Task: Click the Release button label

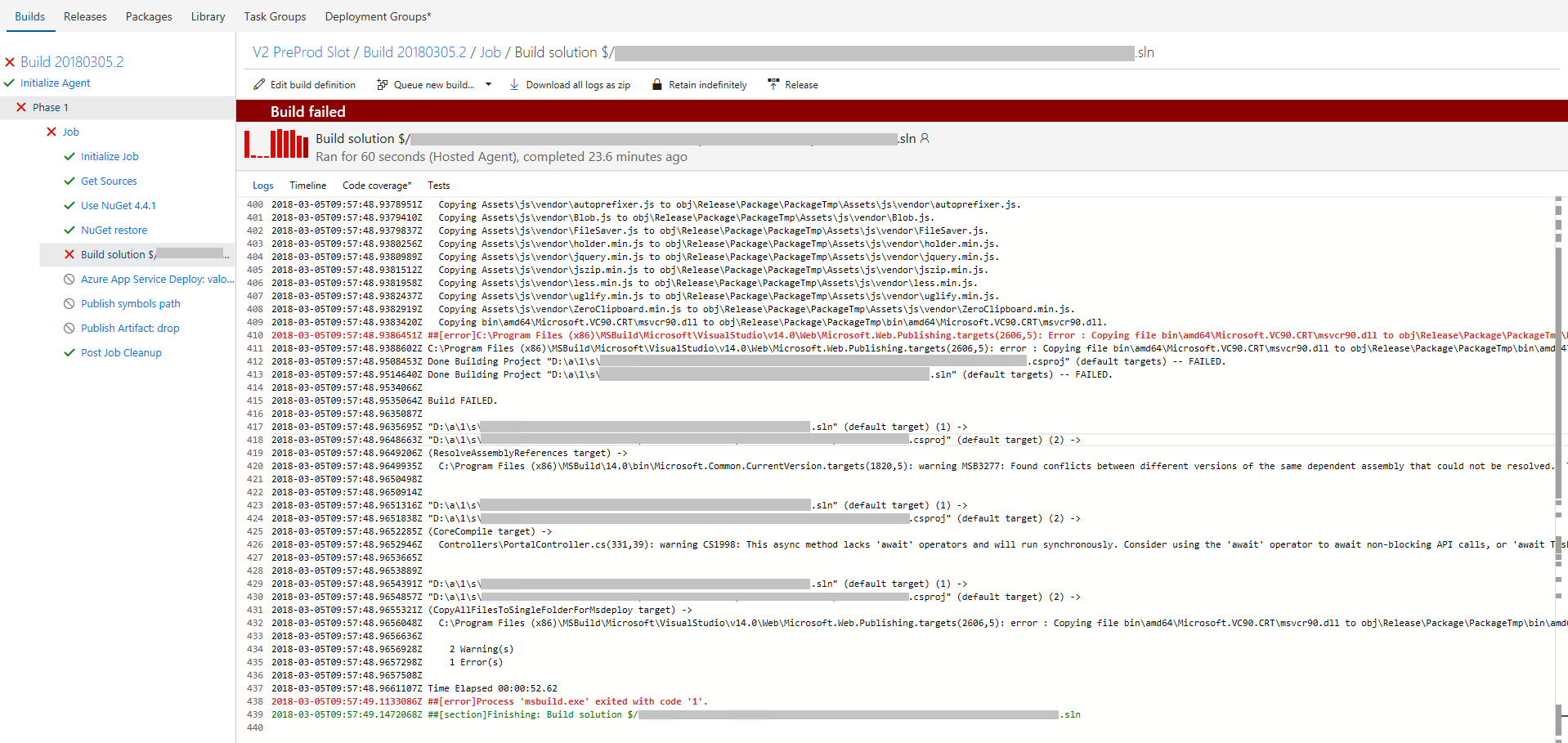Action: pyautogui.click(x=801, y=85)
